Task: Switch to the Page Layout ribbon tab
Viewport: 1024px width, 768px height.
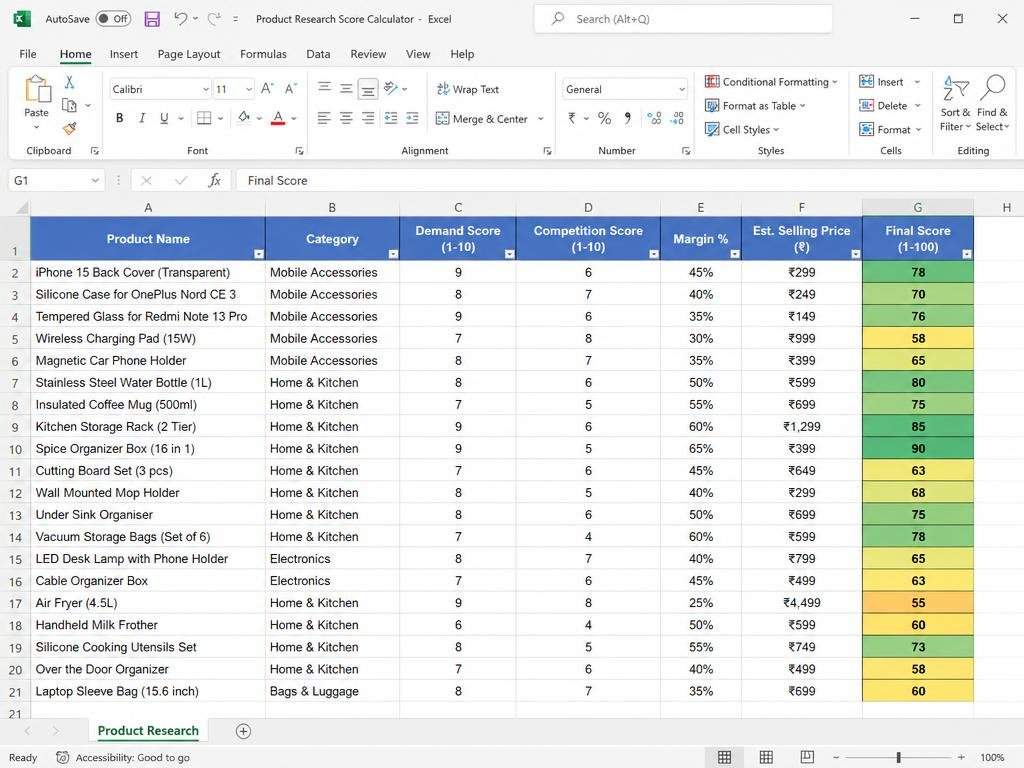Action: 189,54
